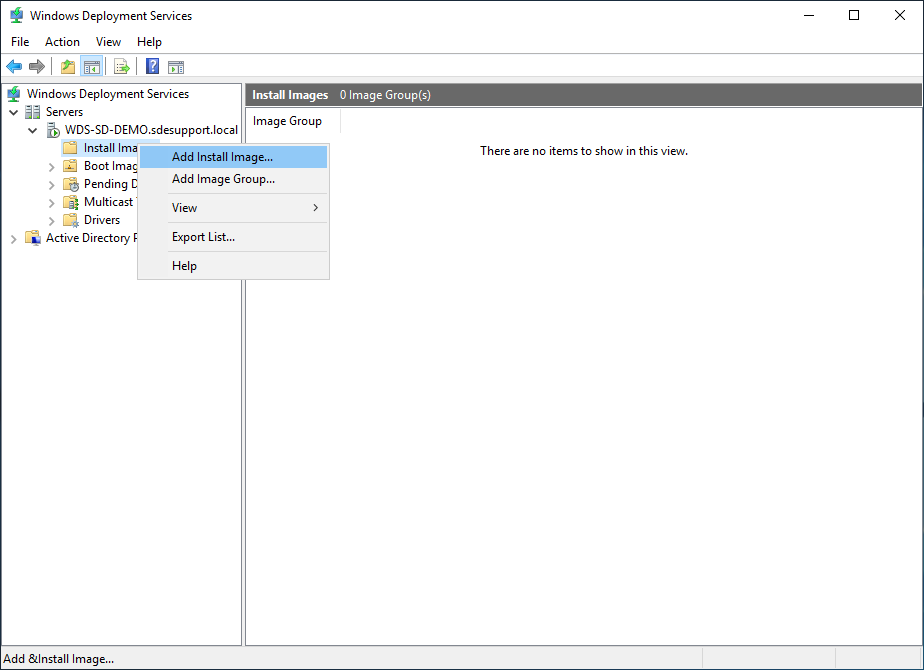Open the Help question-mark toolbar icon
Screen dimensions: 924x670
point(153,67)
